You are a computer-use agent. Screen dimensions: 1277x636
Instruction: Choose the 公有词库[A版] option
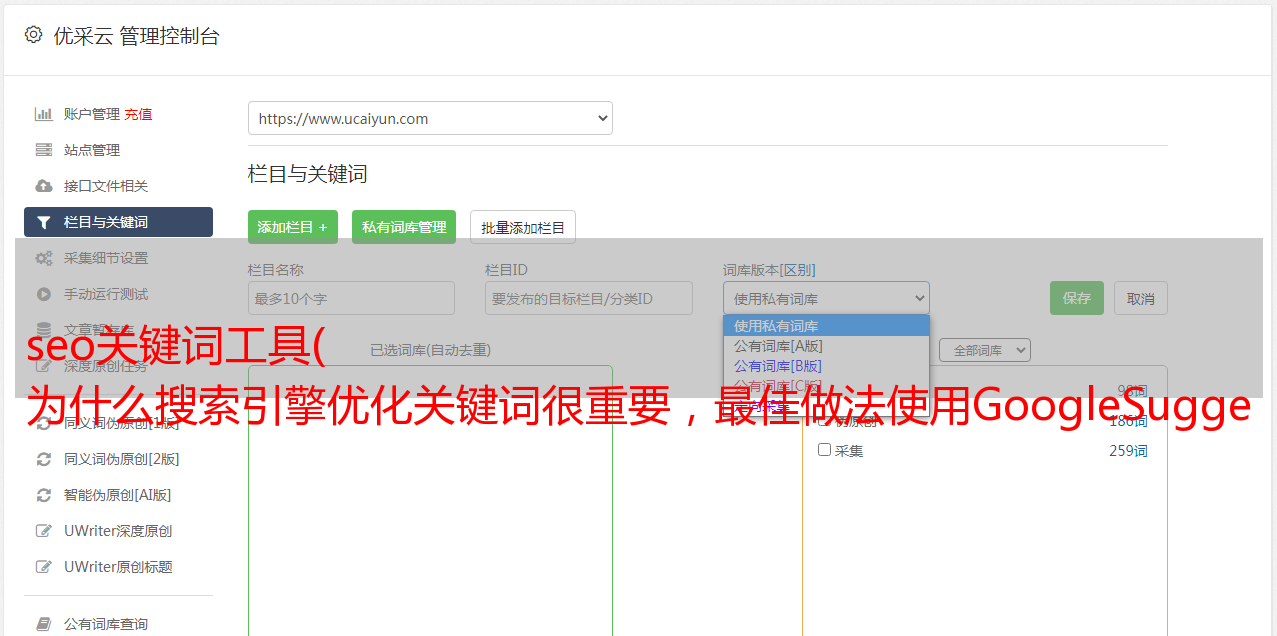826,346
